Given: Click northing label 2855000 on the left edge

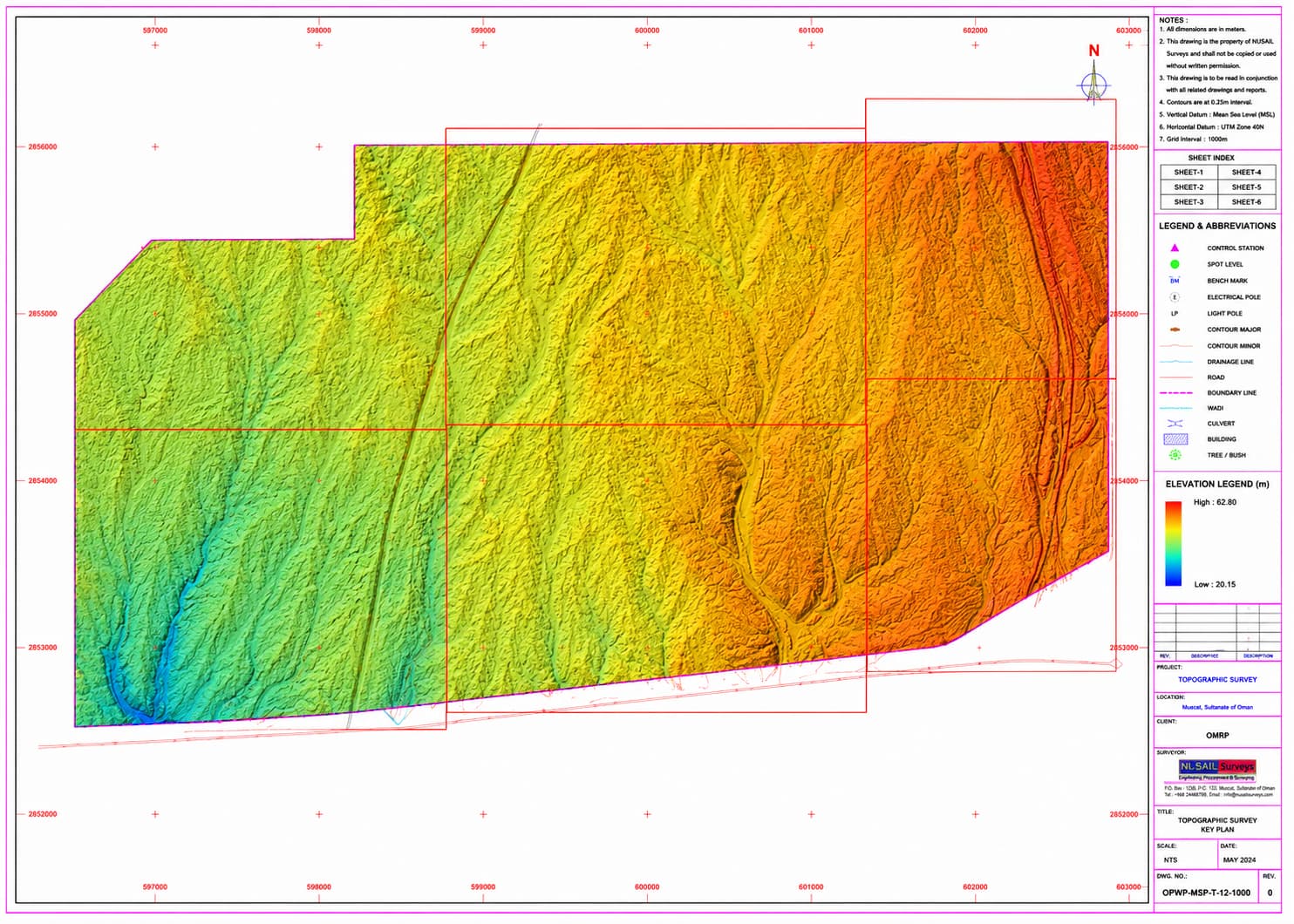Looking at the screenshot, I should (43, 314).
